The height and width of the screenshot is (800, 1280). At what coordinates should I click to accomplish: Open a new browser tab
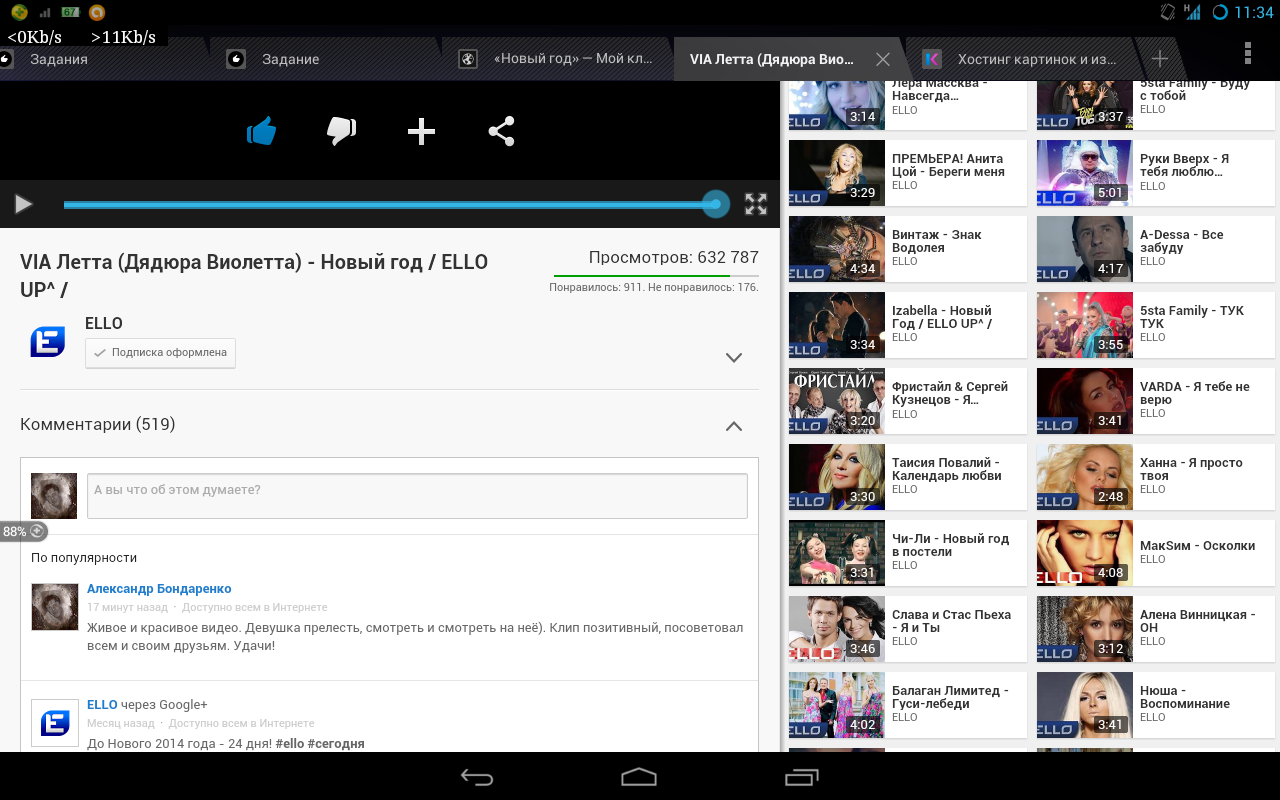click(x=1160, y=58)
